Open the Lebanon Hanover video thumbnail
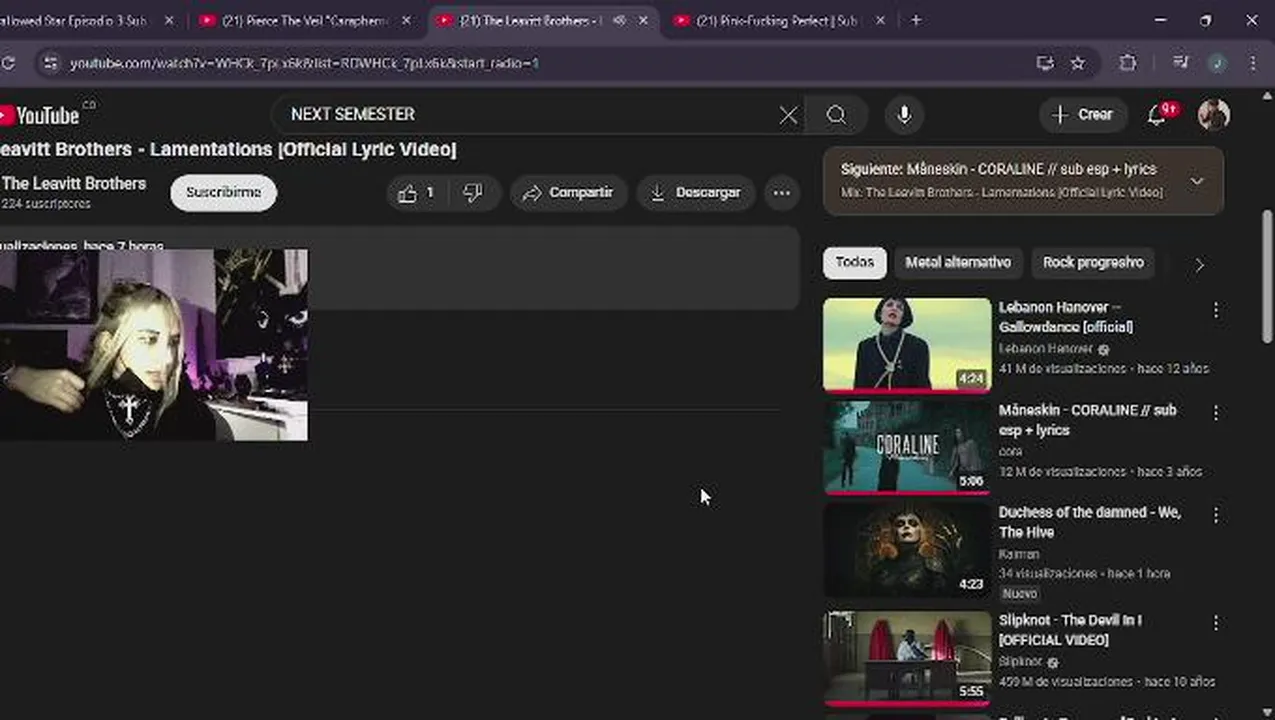Image resolution: width=1275 pixels, height=720 pixels. pos(907,345)
